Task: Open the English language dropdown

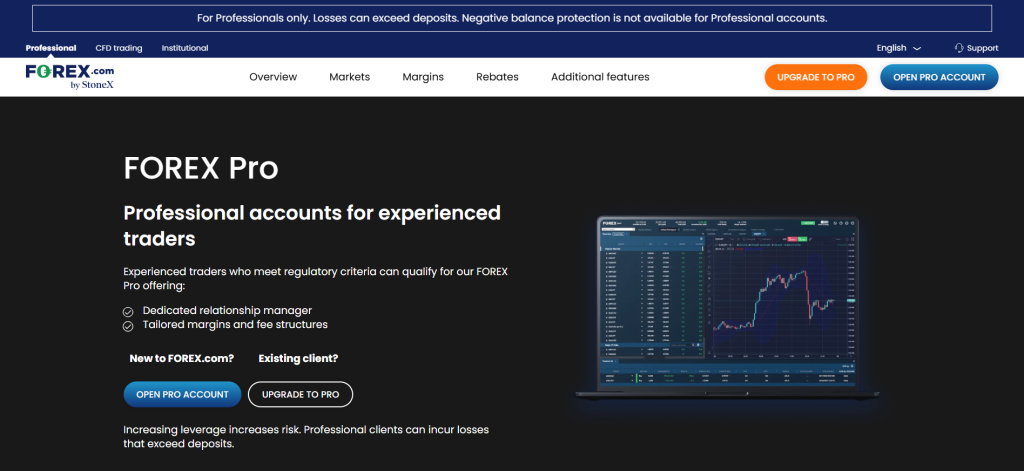Action: pyautogui.click(x=898, y=48)
